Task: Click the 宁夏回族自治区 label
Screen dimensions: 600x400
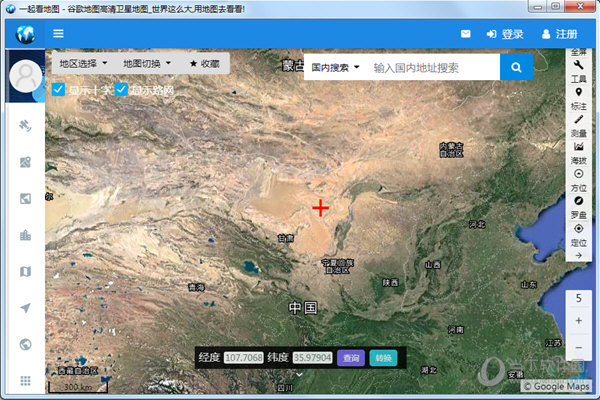Action: (x=338, y=266)
